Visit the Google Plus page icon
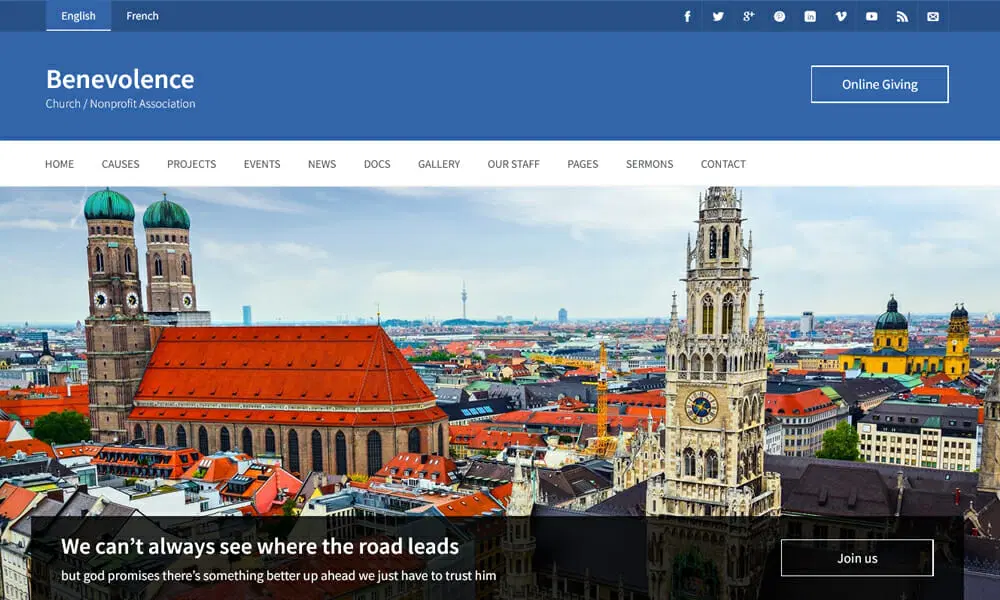This screenshot has height=600, width=1000. [x=748, y=17]
